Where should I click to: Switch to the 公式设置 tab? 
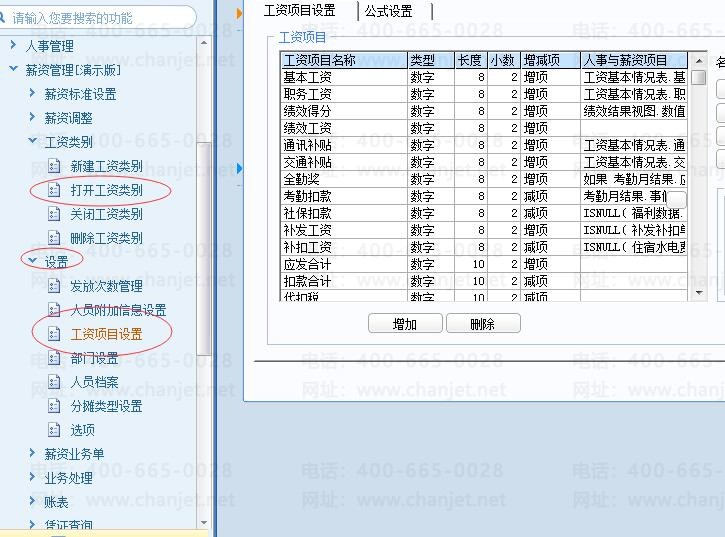coord(388,11)
